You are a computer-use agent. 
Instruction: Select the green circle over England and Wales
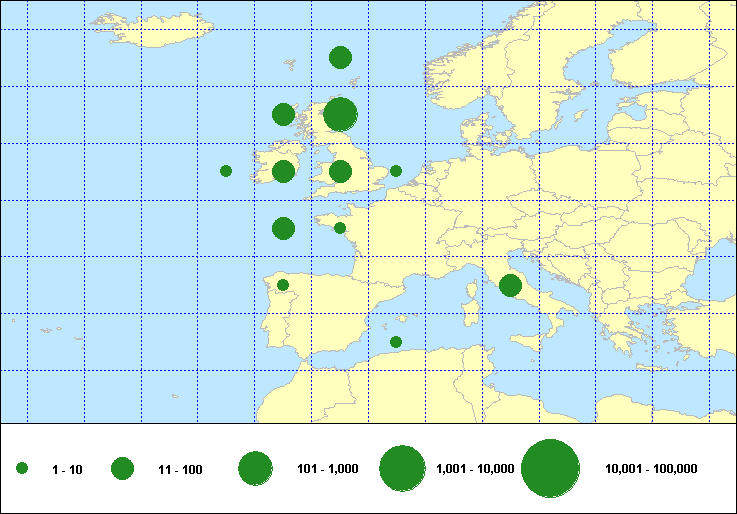tap(340, 171)
